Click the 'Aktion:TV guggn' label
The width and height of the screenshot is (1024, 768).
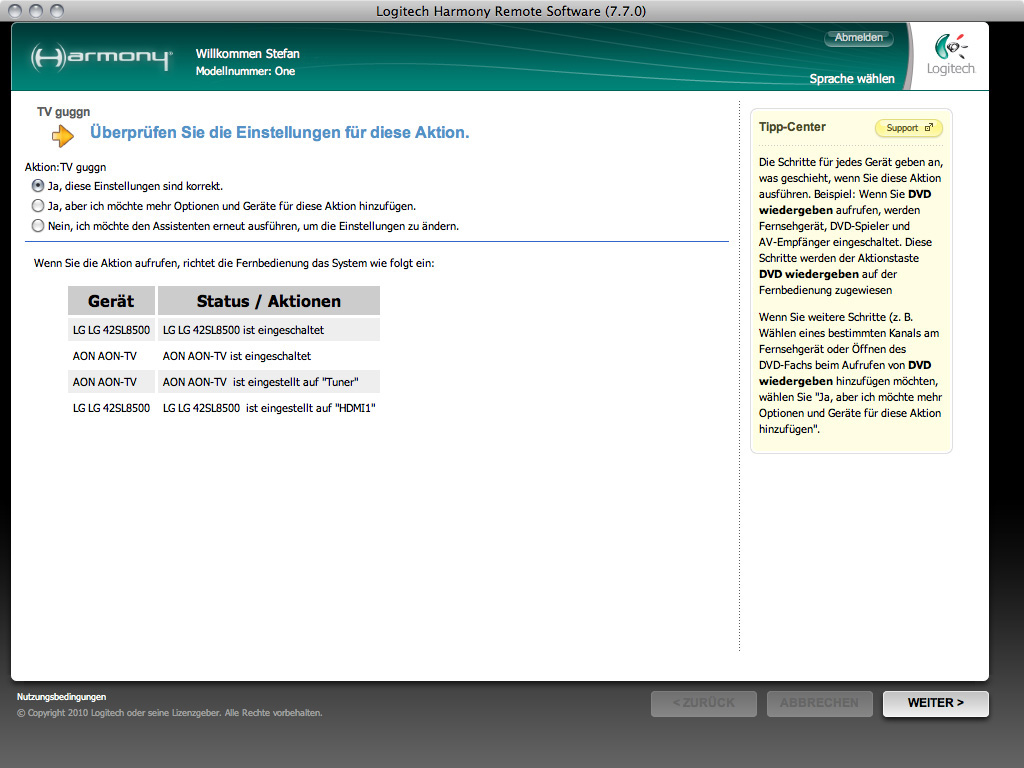click(65, 167)
